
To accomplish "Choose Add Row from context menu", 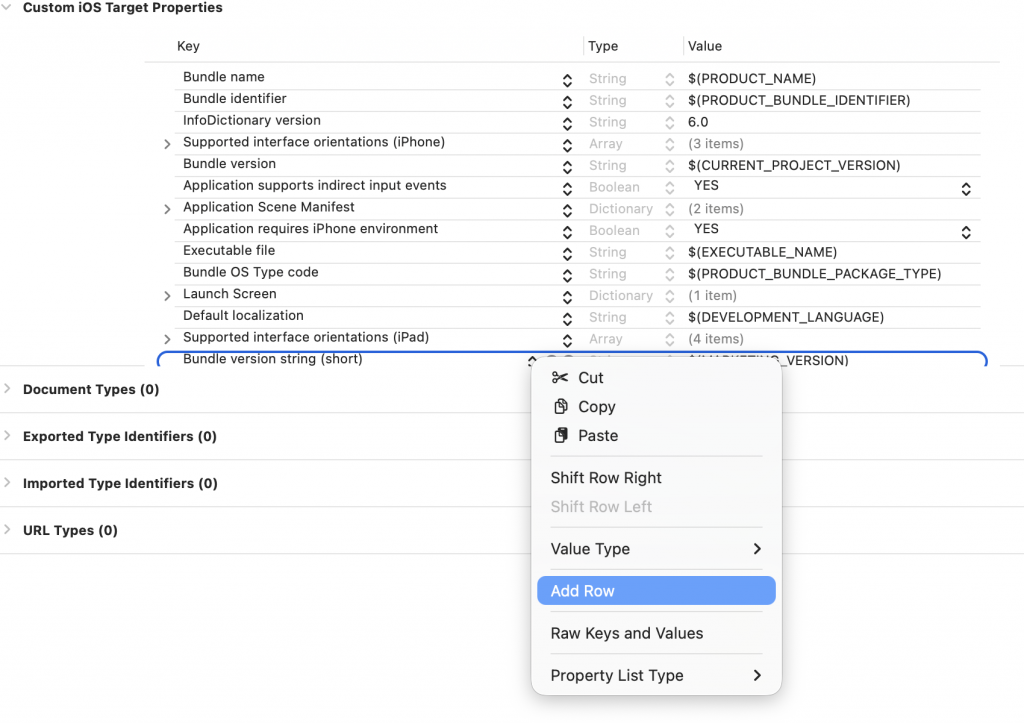I will click(x=655, y=591).
